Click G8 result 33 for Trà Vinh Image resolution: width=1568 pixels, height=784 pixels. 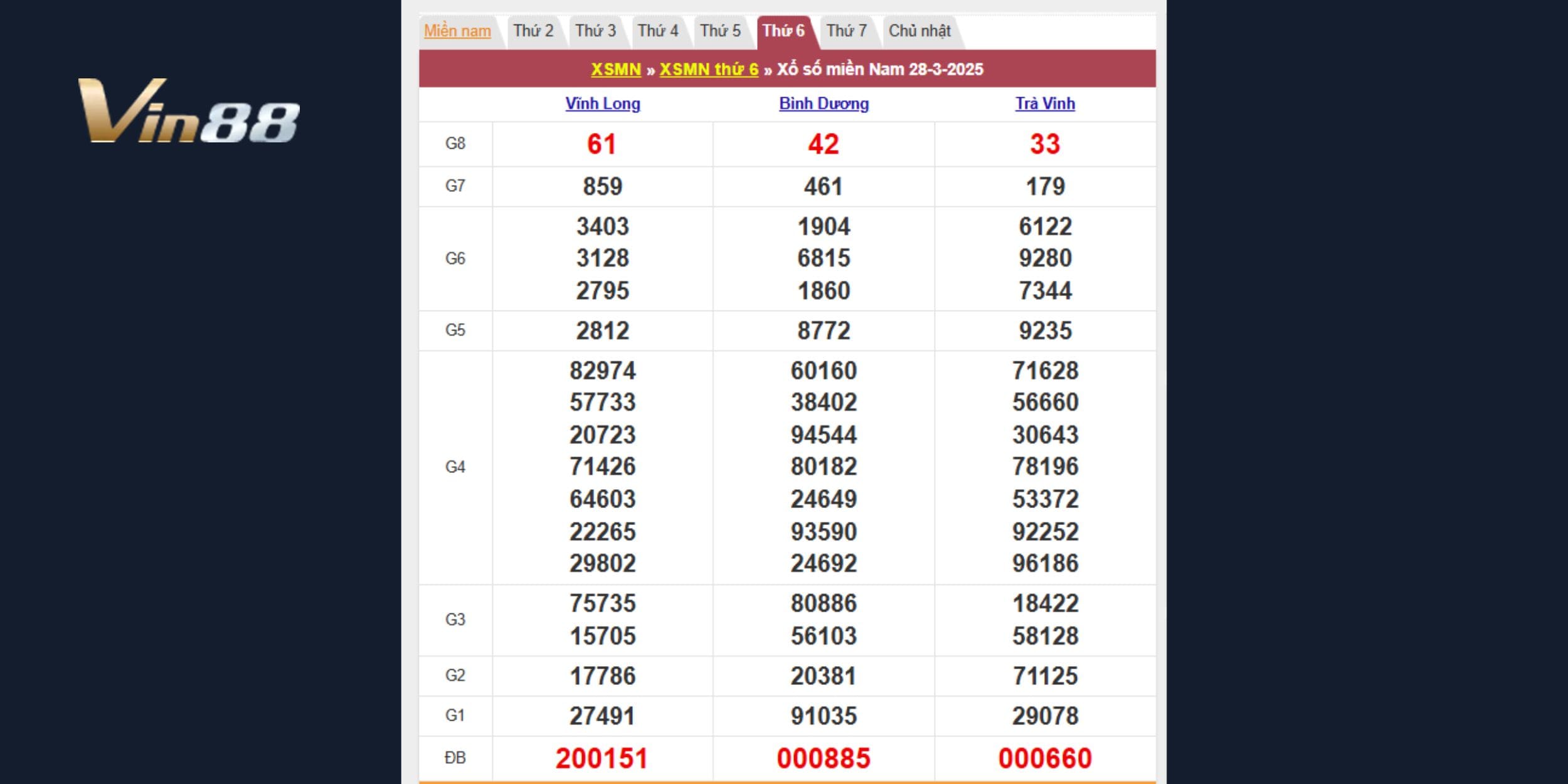click(x=1045, y=144)
